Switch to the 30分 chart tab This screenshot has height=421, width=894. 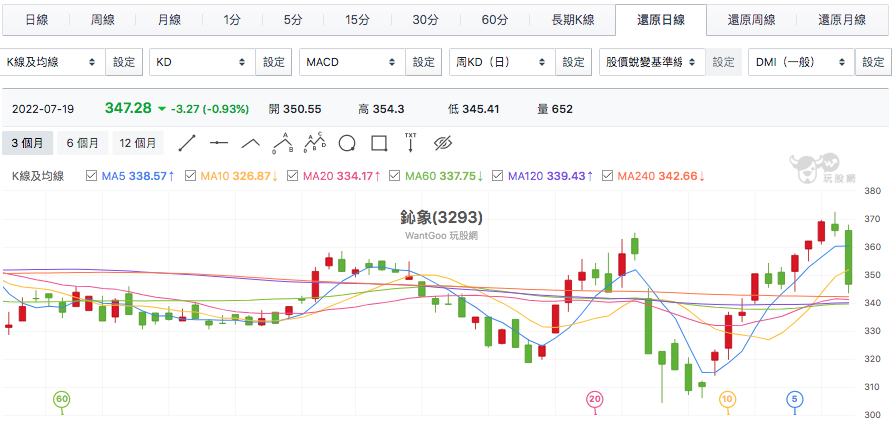[425, 20]
